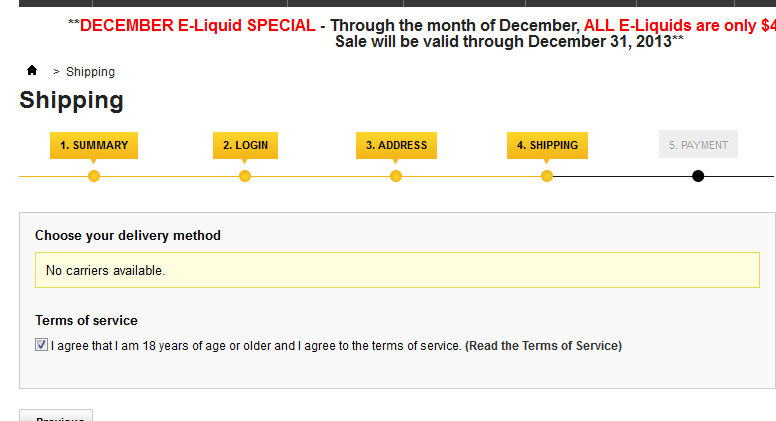Click the home icon in breadcrumb

coord(32,71)
